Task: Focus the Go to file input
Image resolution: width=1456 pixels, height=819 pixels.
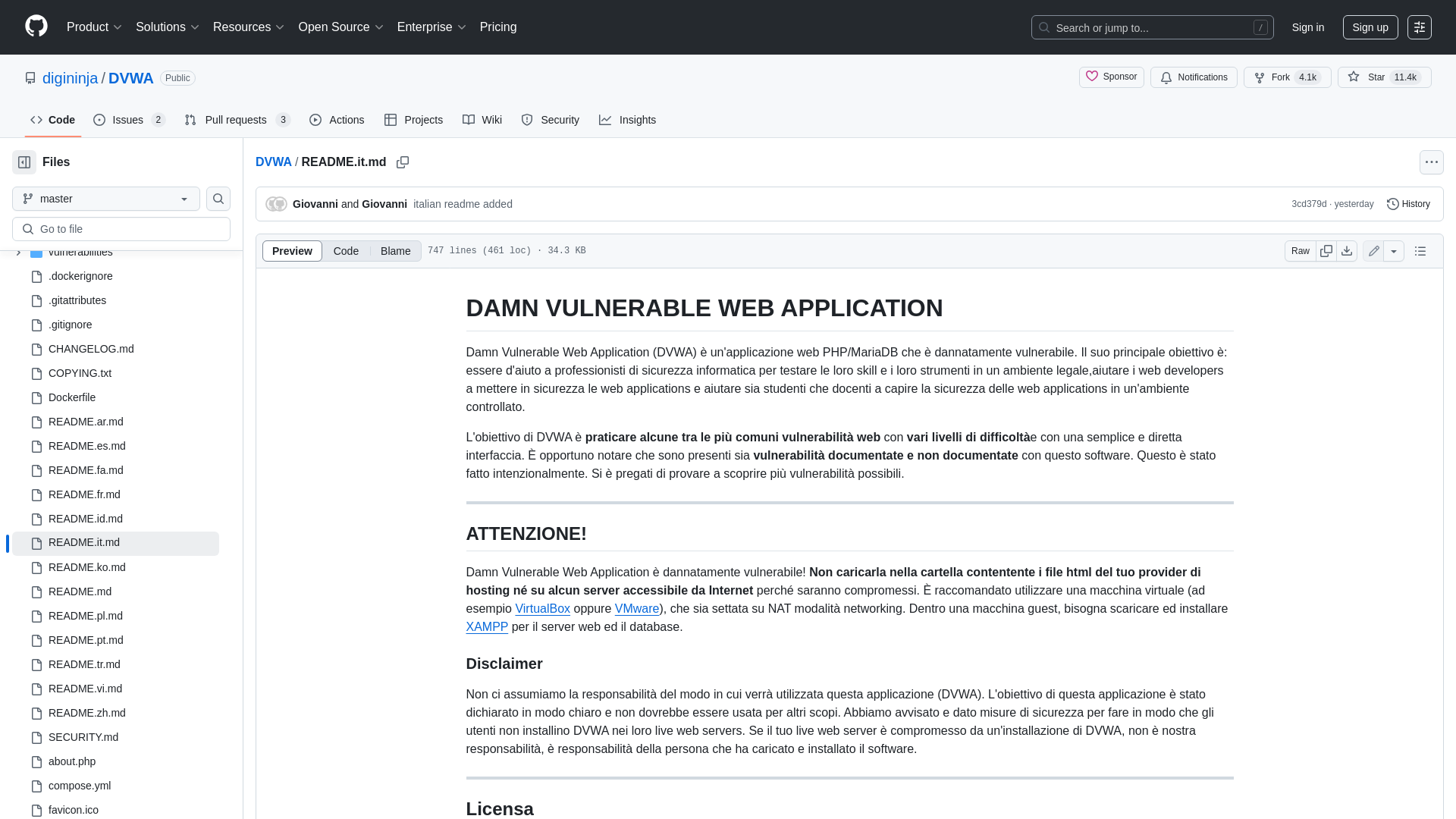Action: 121,229
